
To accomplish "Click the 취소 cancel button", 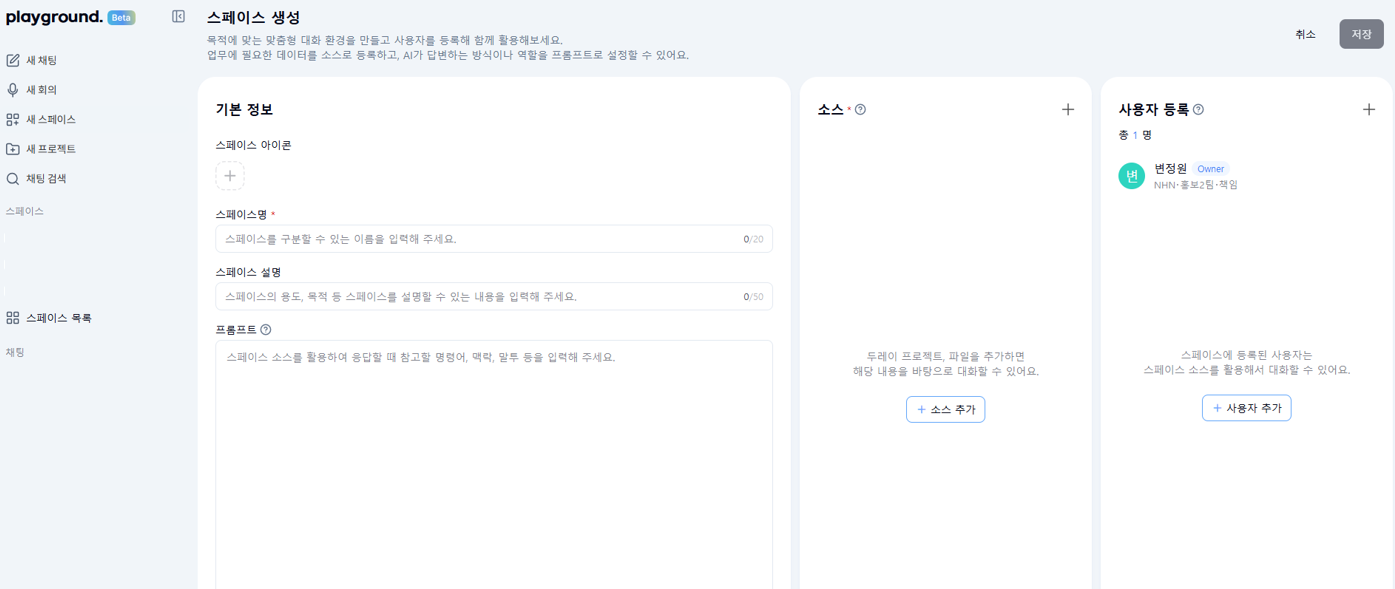I will coord(1305,34).
